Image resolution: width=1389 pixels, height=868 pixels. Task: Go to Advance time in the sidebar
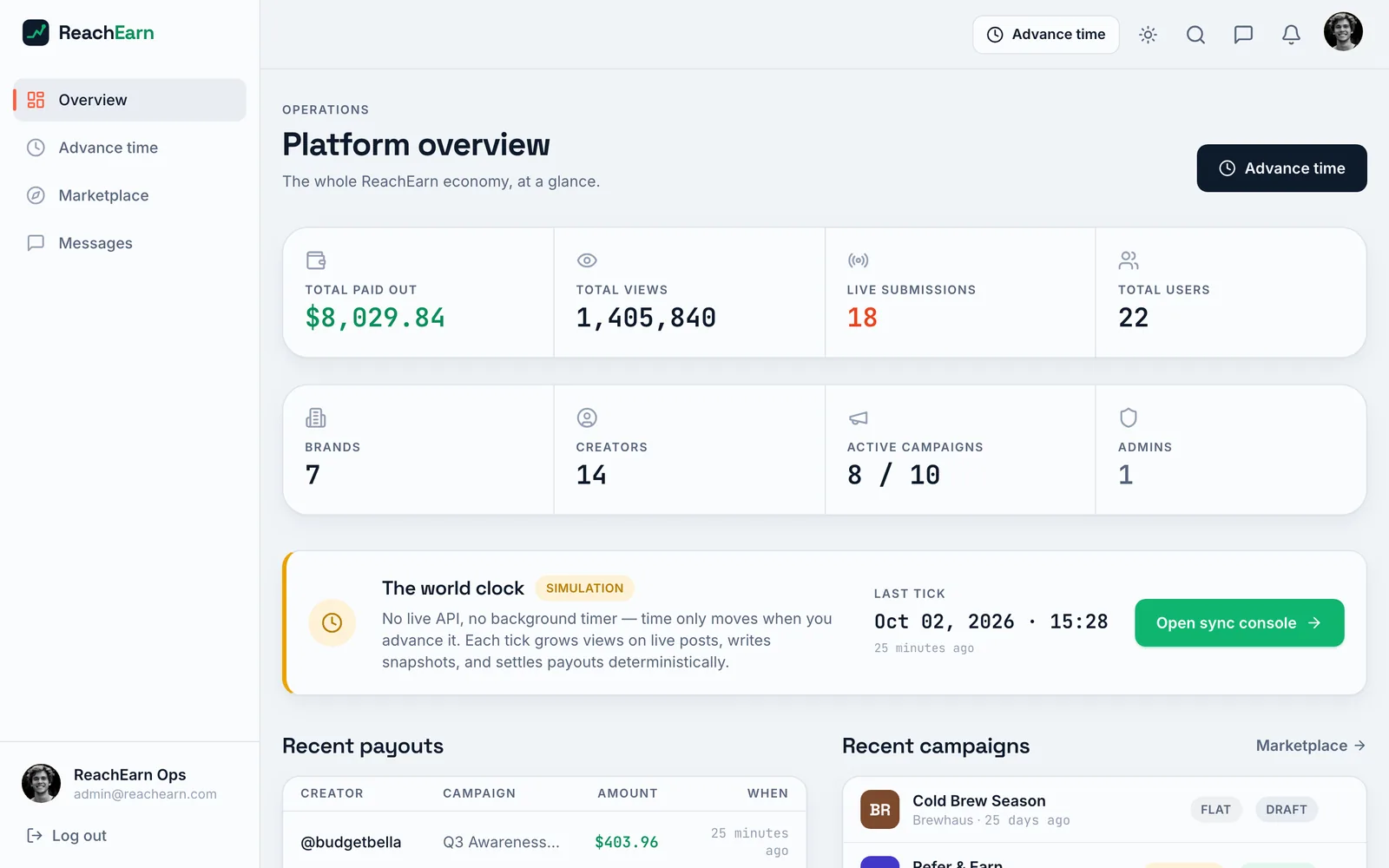[x=129, y=148]
